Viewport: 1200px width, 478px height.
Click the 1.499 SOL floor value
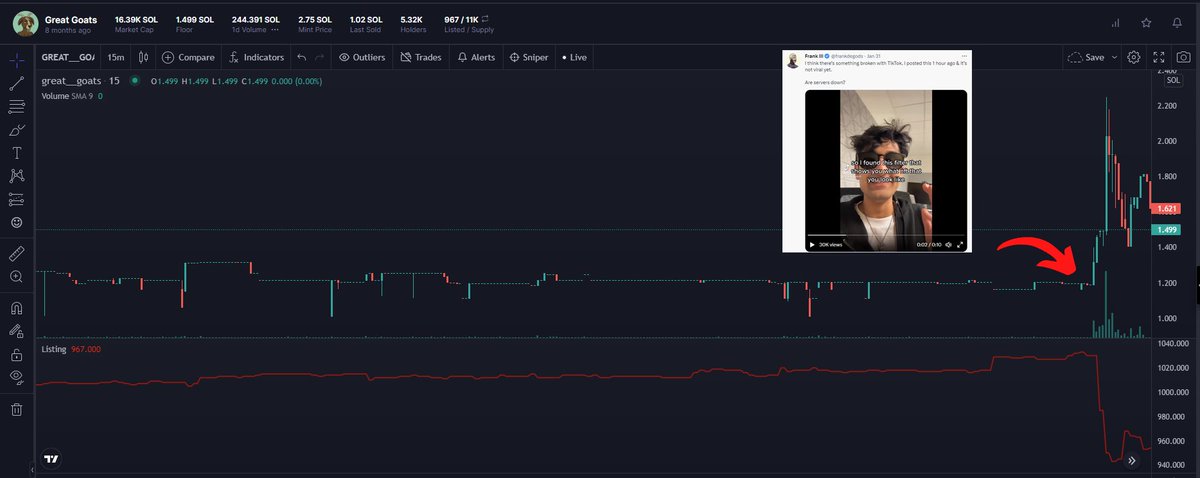pos(193,19)
